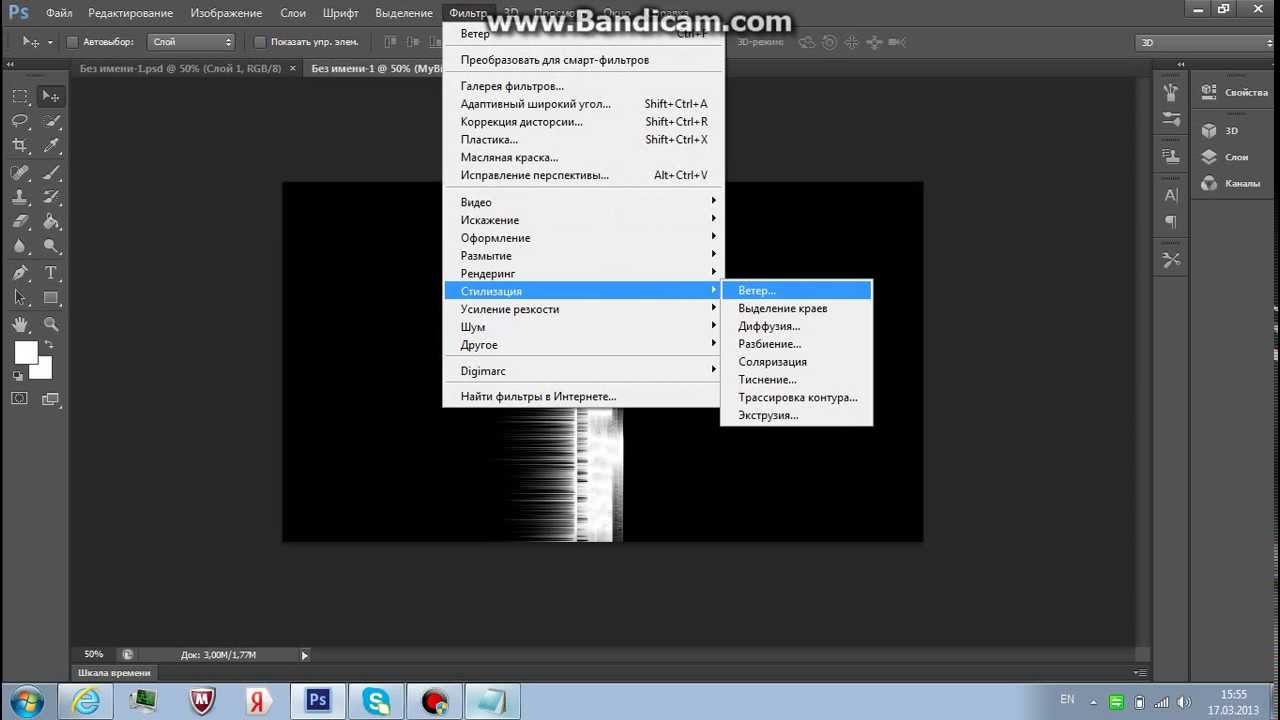This screenshot has height=720, width=1280.
Task: Select the Lasso tool
Action: click(x=20, y=121)
